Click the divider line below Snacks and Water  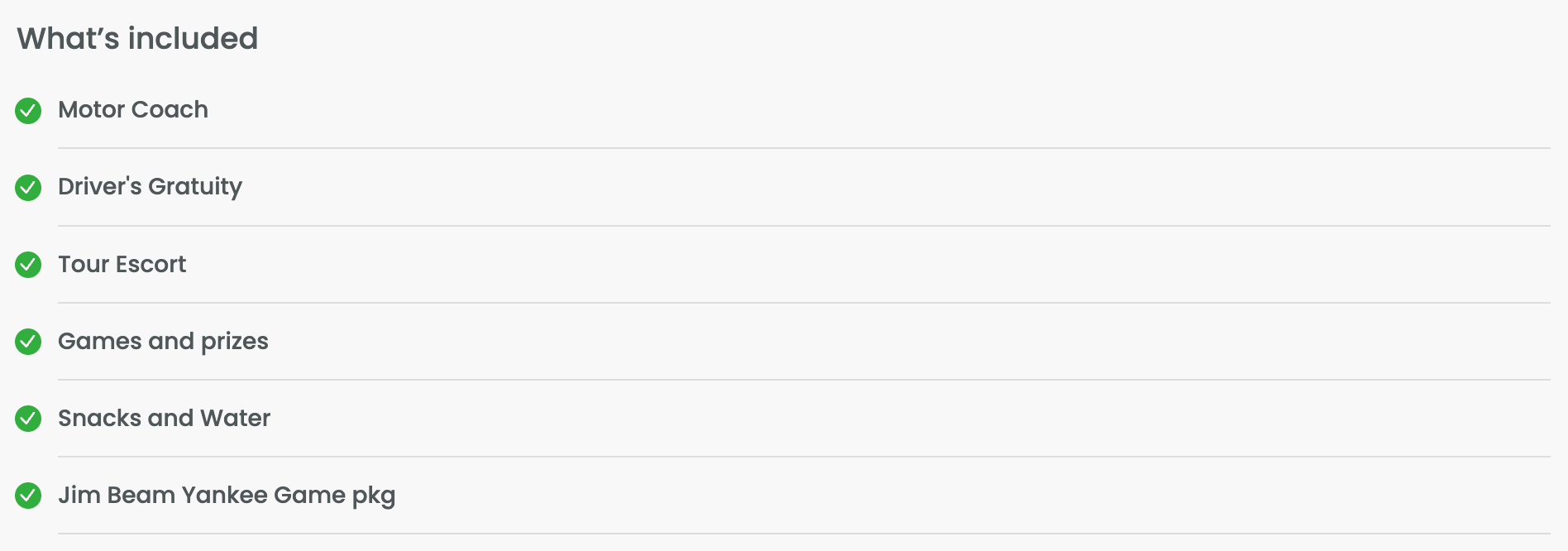804,457
